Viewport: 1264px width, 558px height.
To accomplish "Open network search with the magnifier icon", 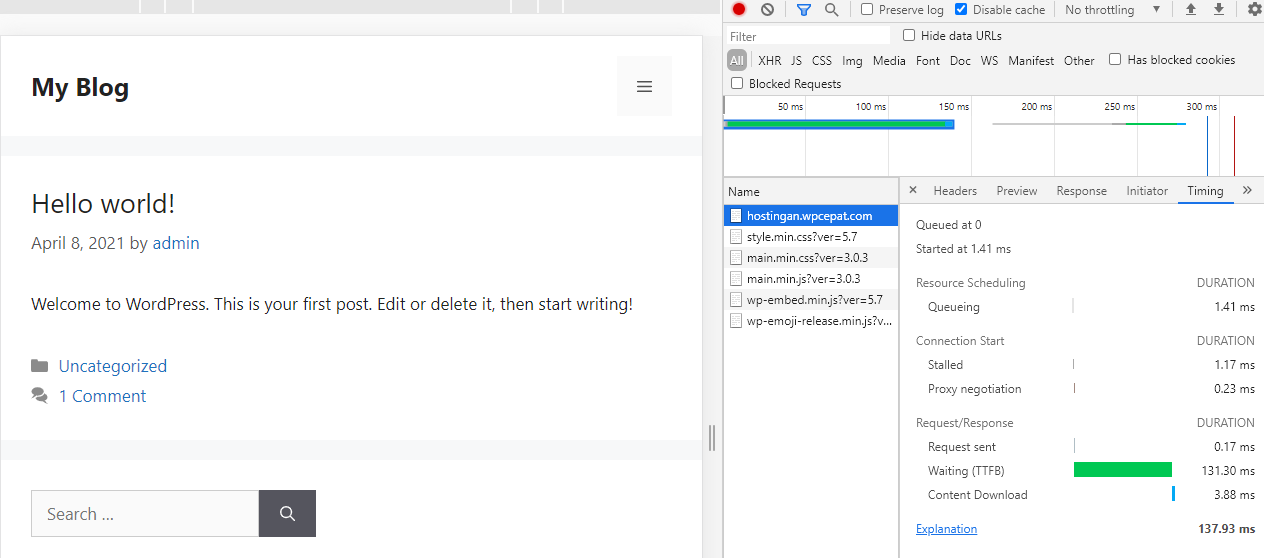I will tap(831, 10).
